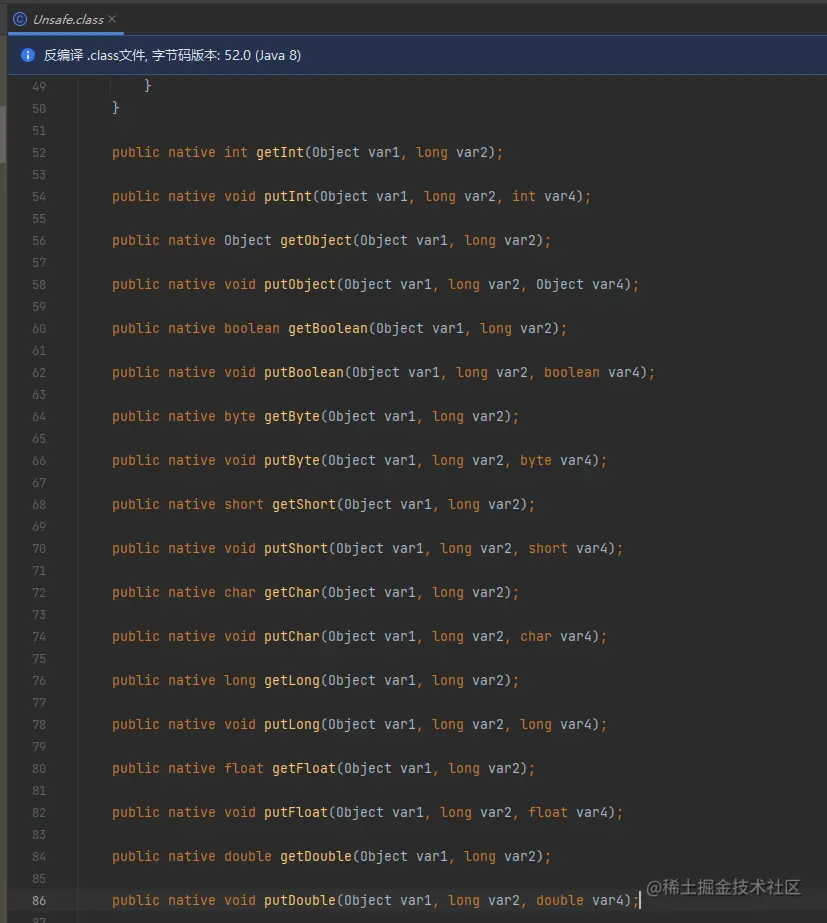Click the putObject method name
The width and height of the screenshot is (827, 923).
tap(300, 285)
